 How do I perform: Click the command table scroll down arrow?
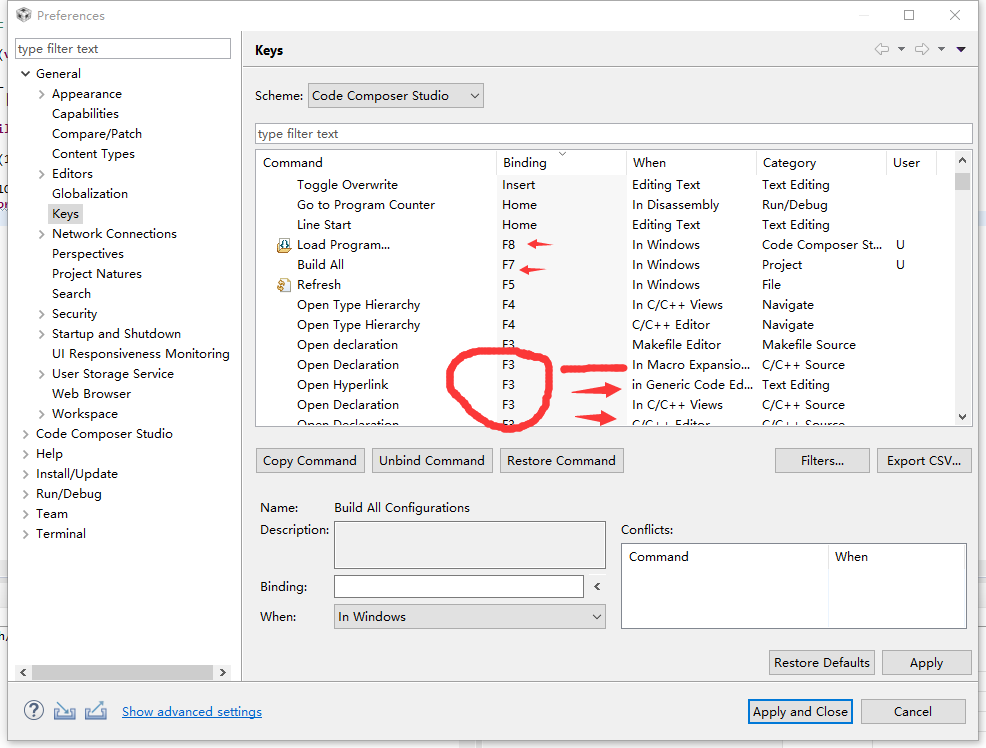pyautogui.click(x=962, y=417)
